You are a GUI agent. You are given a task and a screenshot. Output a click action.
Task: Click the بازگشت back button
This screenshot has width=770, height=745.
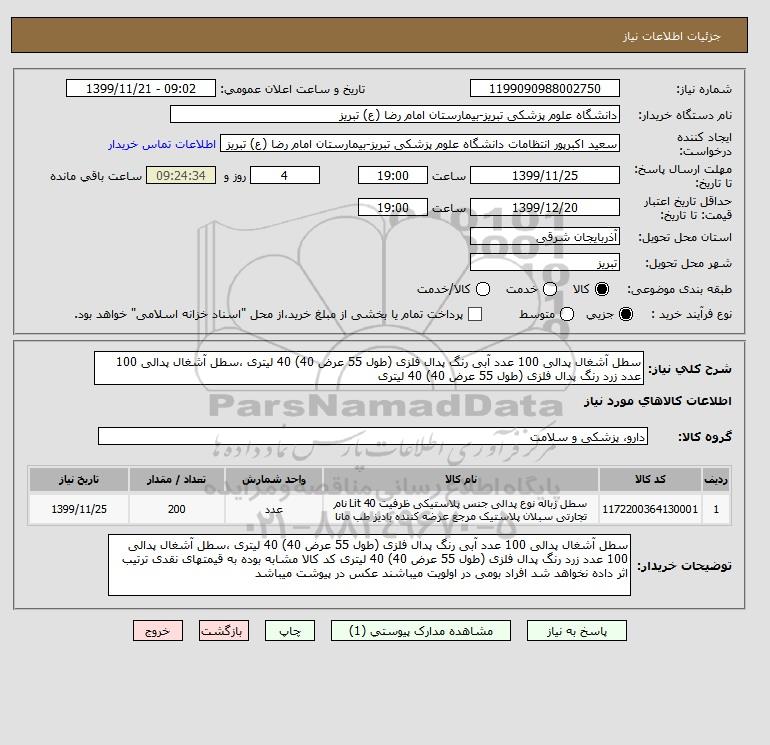coord(224,631)
